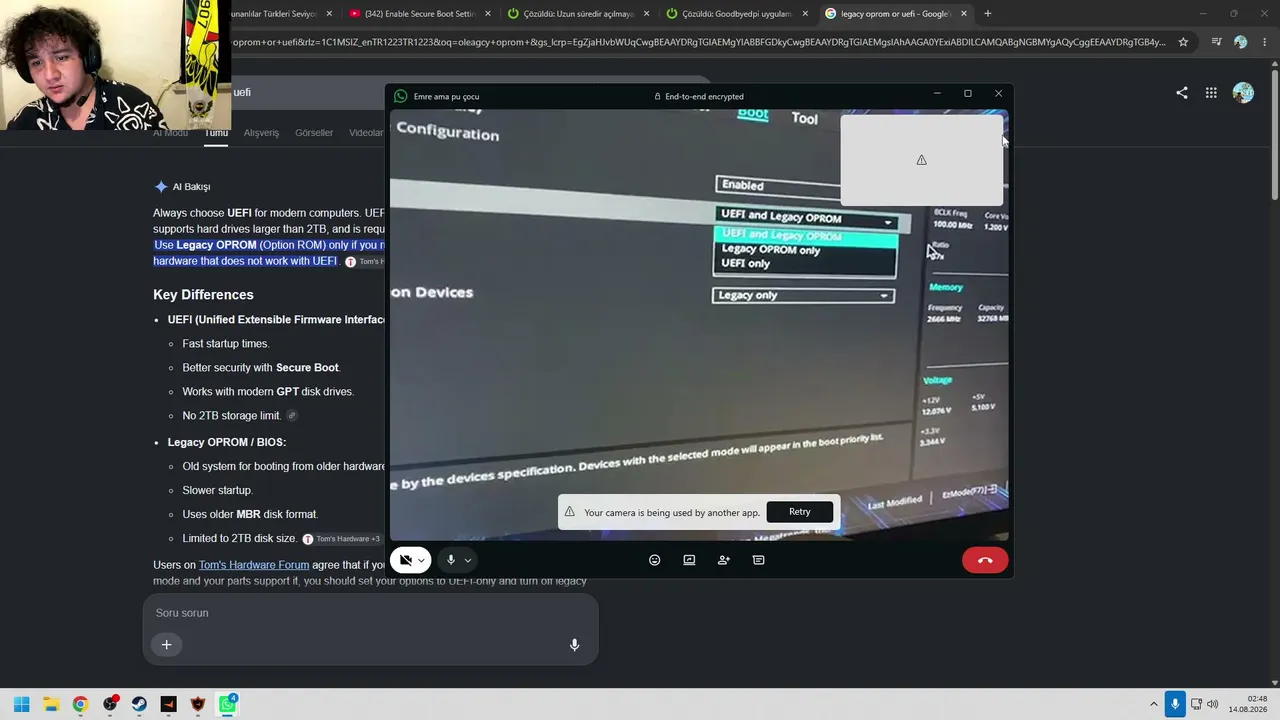Click the Chrome address bar URL
Image resolution: width=1280 pixels, height=720 pixels.
(x=699, y=42)
